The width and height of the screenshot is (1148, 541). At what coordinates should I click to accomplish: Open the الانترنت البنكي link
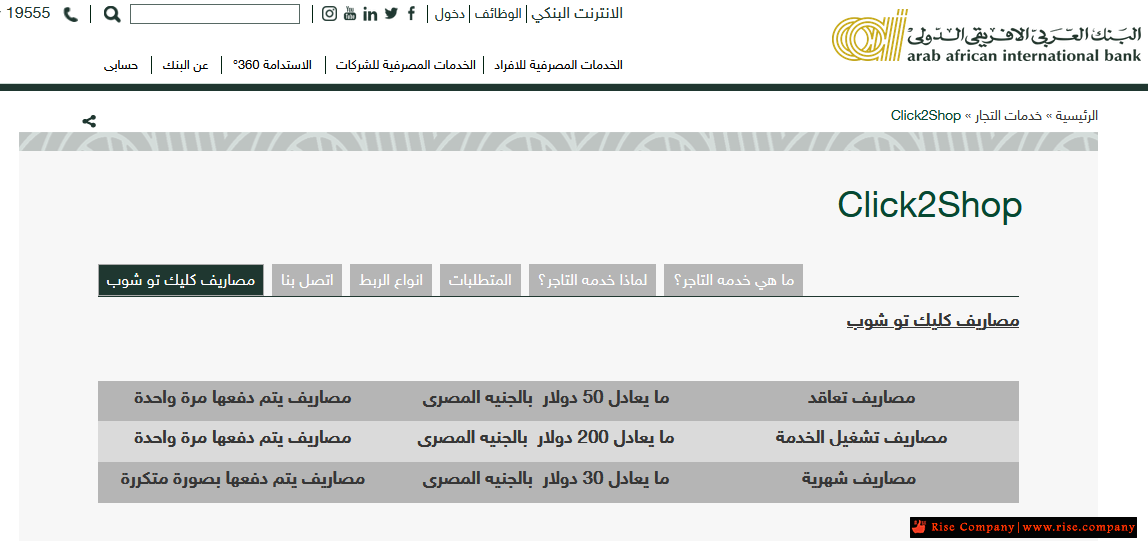click(x=577, y=13)
